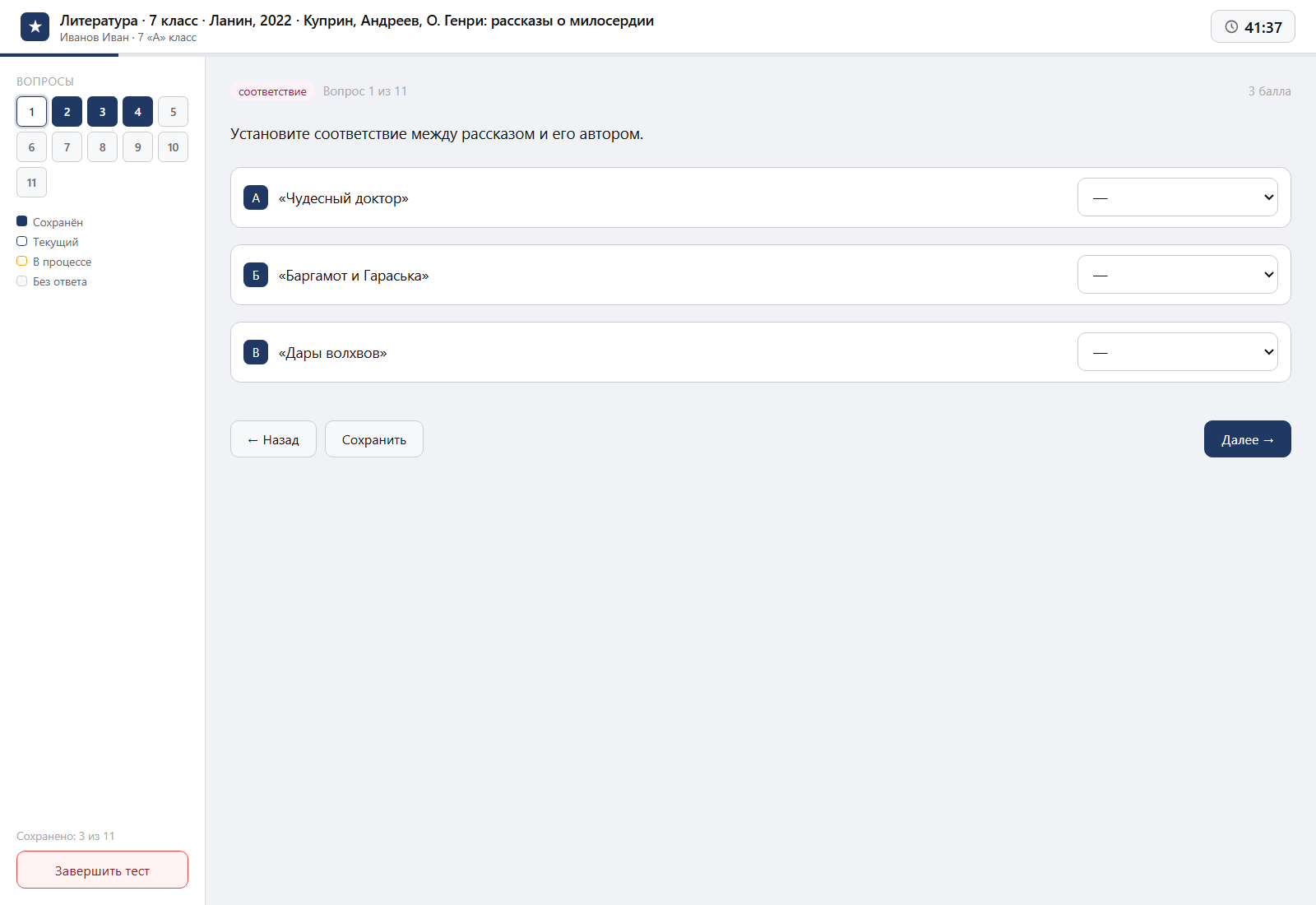Image resolution: width=1316 pixels, height=905 pixels.
Task: Go to question 3
Action: tap(102, 112)
